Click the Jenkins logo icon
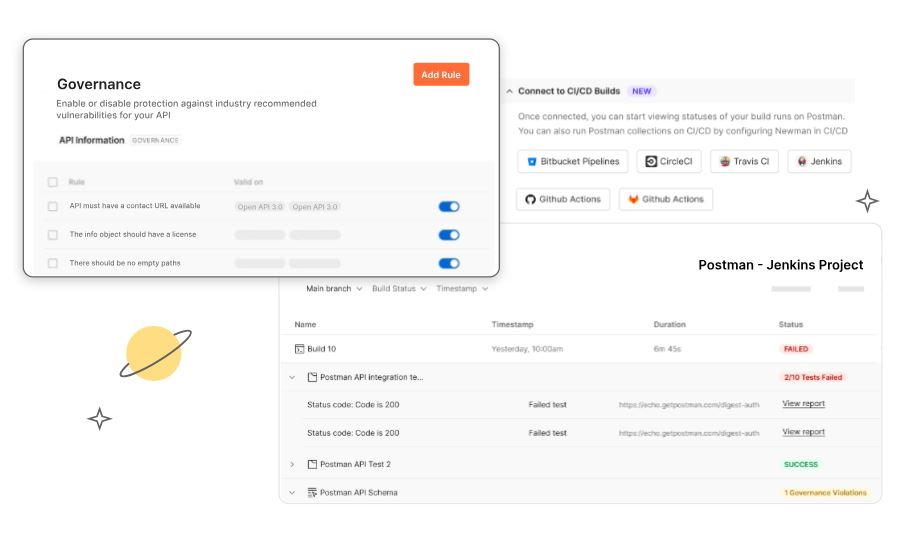The height and width of the screenshot is (545, 915). pos(802,161)
